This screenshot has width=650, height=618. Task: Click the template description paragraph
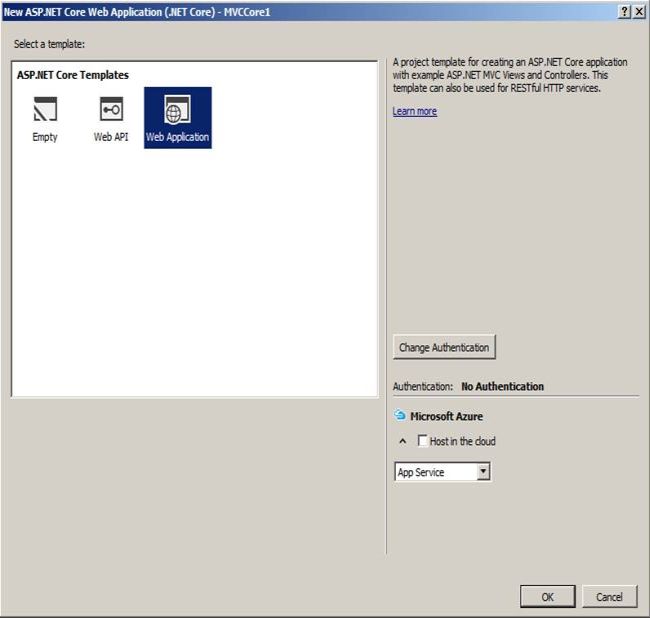(x=510, y=75)
